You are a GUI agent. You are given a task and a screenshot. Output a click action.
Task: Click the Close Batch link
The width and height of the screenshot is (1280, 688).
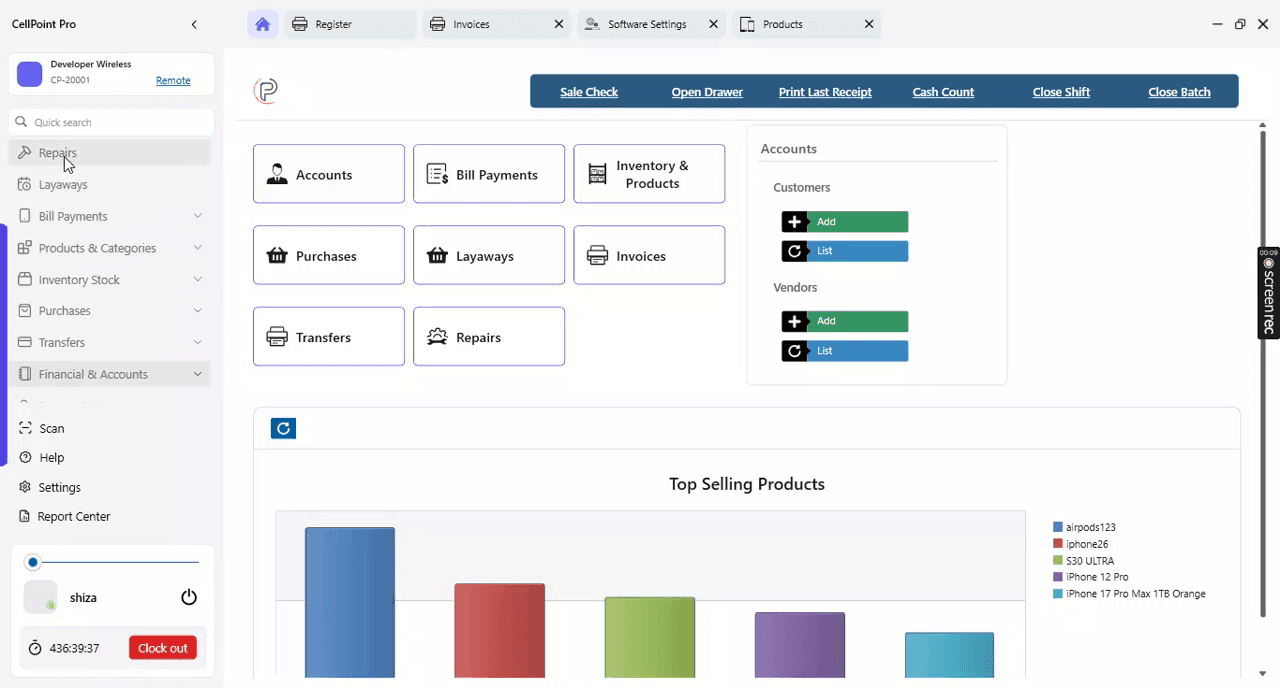pos(1179,92)
